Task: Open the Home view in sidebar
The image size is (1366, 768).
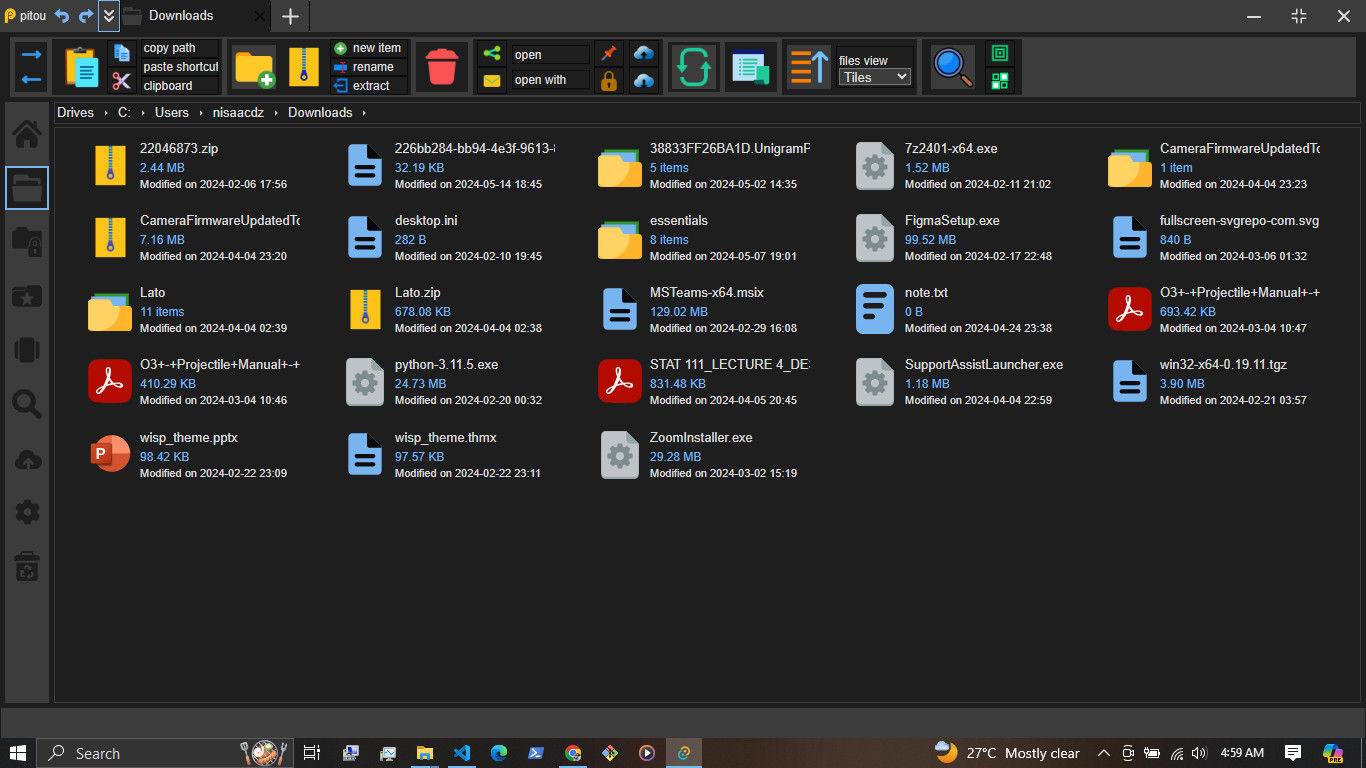Action: (27, 133)
